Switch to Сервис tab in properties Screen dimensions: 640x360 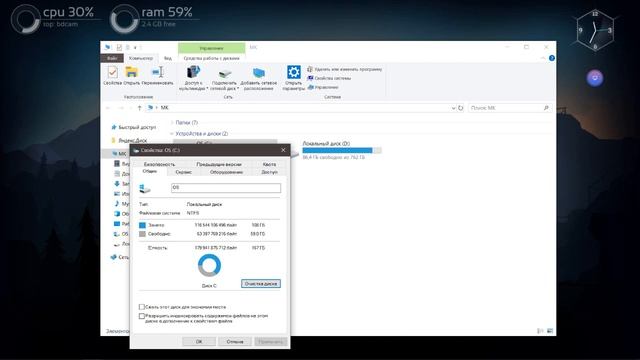click(x=184, y=172)
